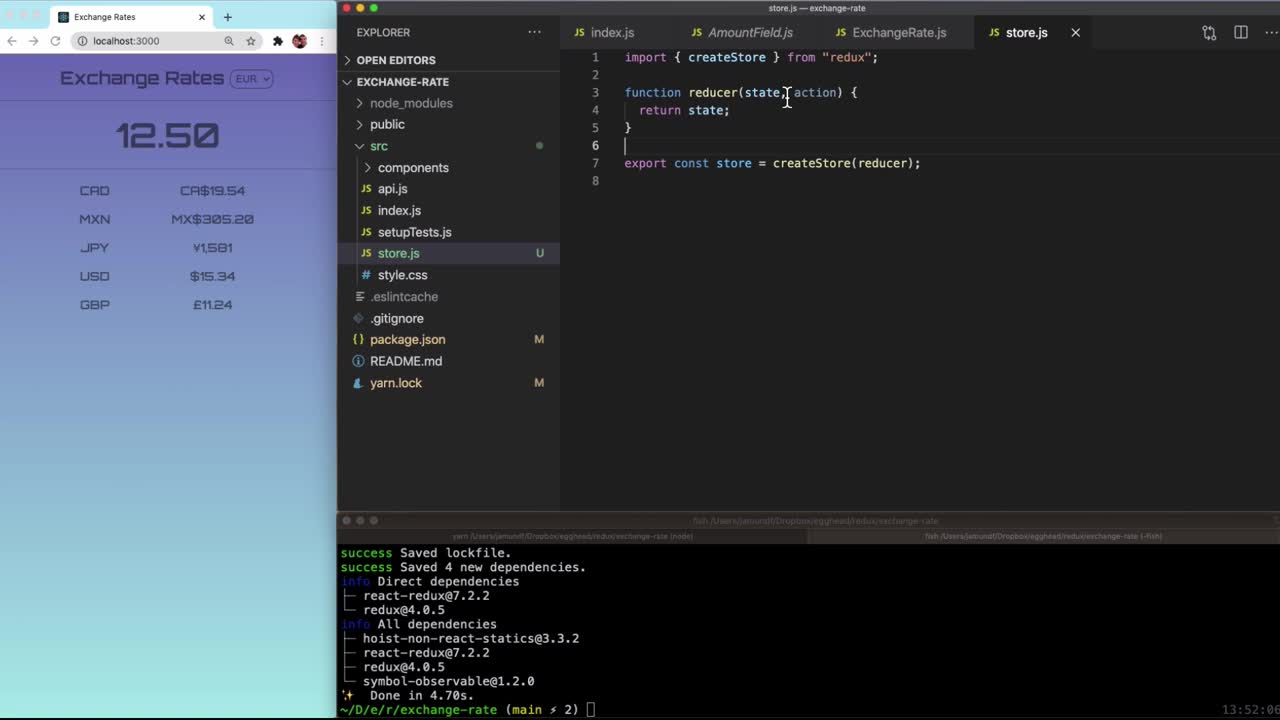Expand the node_modules folder

[410, 103]
